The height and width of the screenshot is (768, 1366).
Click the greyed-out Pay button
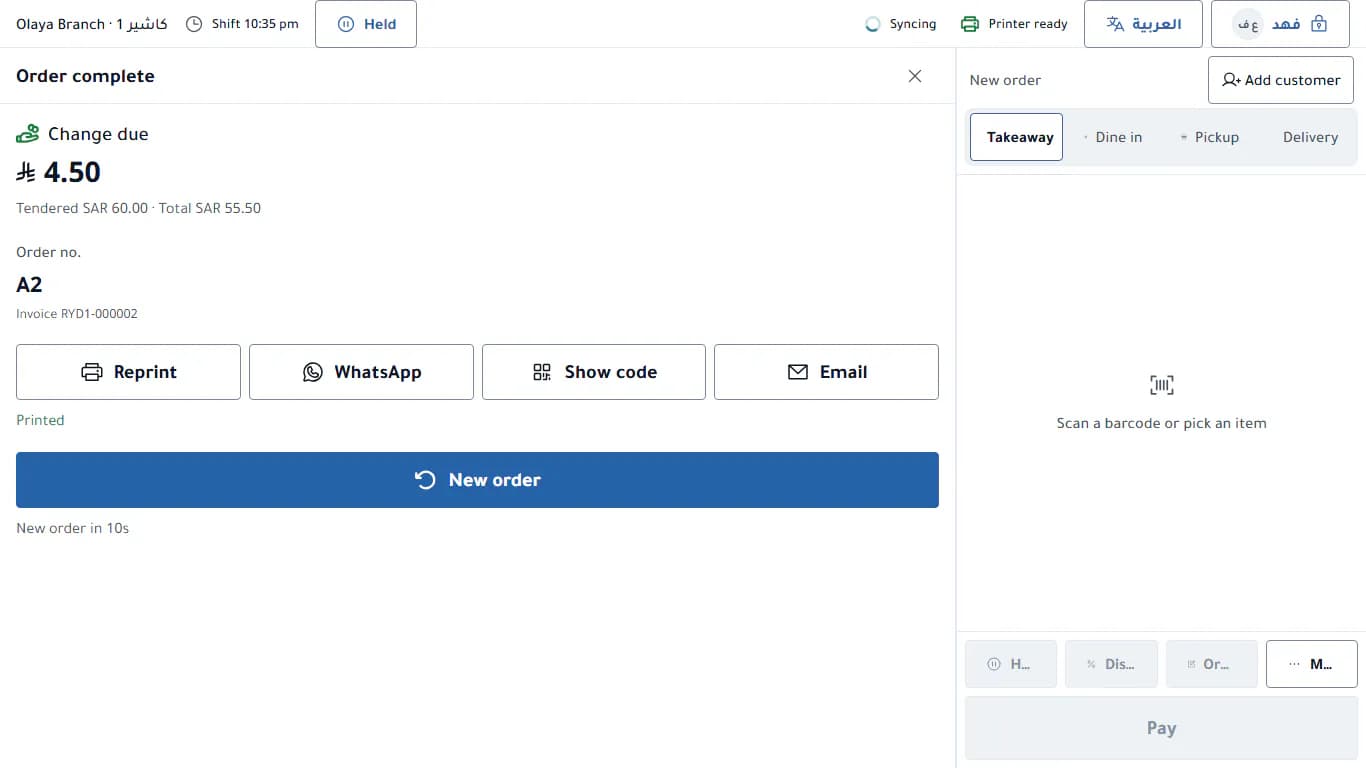point(1161,728)
